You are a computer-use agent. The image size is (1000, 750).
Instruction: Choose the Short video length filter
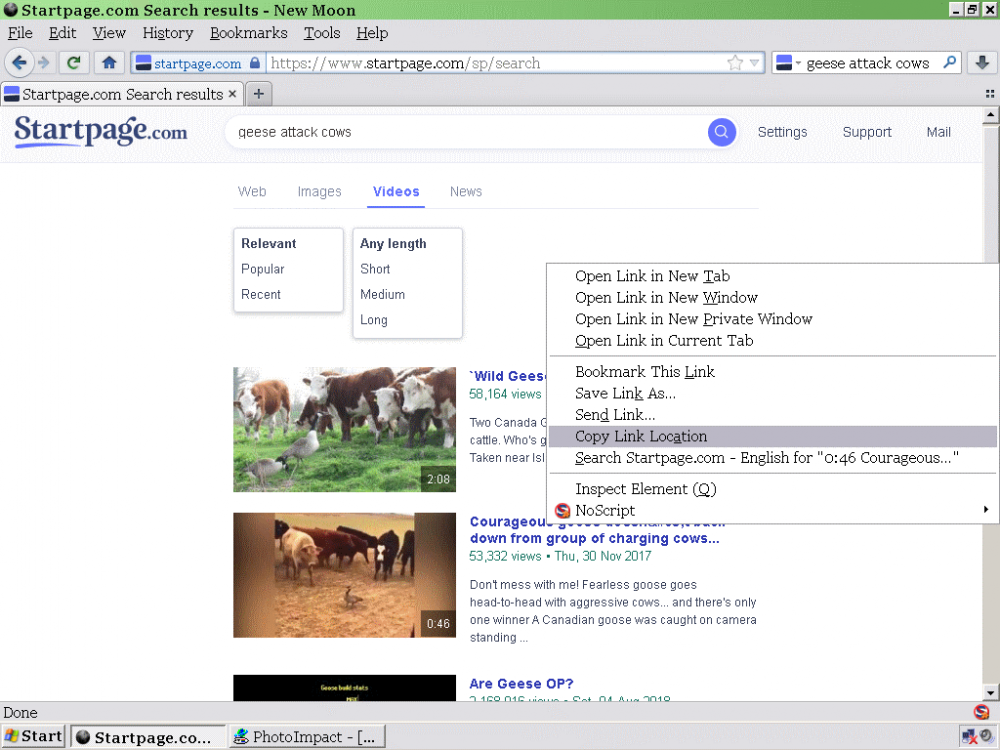tap(375, 269)
